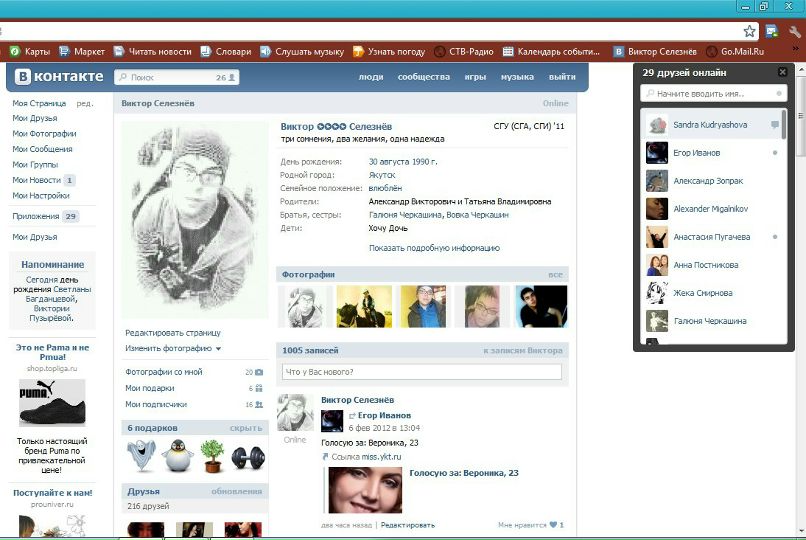Click the friends panel scrollbar

tap(786, 130)
